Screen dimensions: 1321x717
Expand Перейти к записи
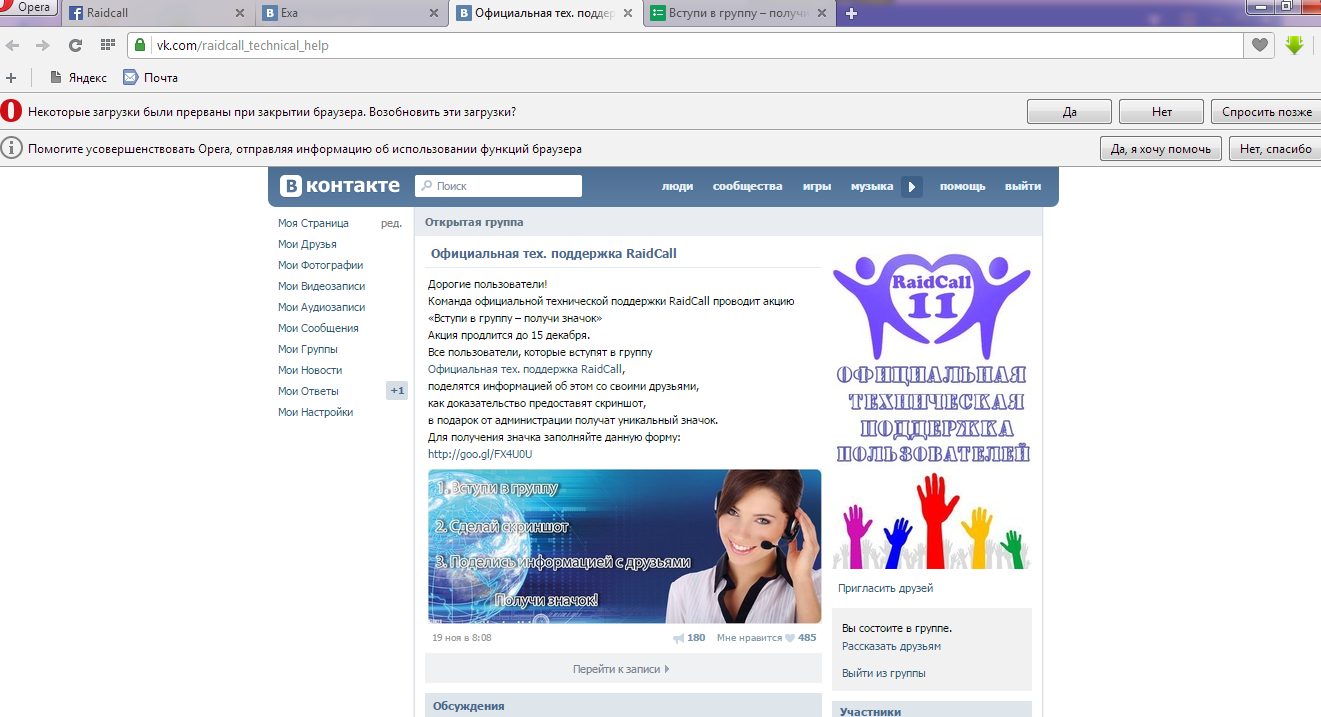tap(621, 669)
